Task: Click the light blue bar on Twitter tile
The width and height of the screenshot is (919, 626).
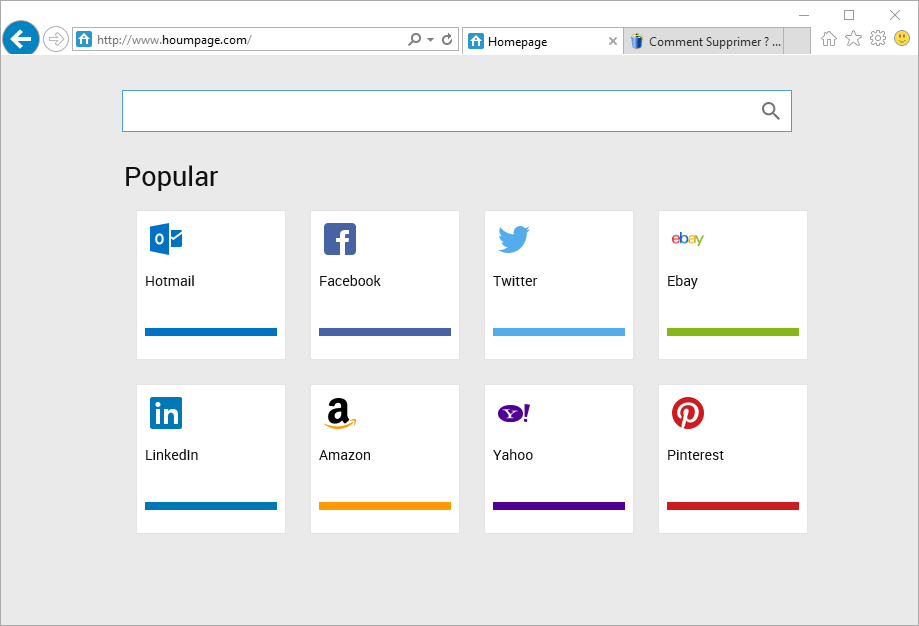Action: 559,332
